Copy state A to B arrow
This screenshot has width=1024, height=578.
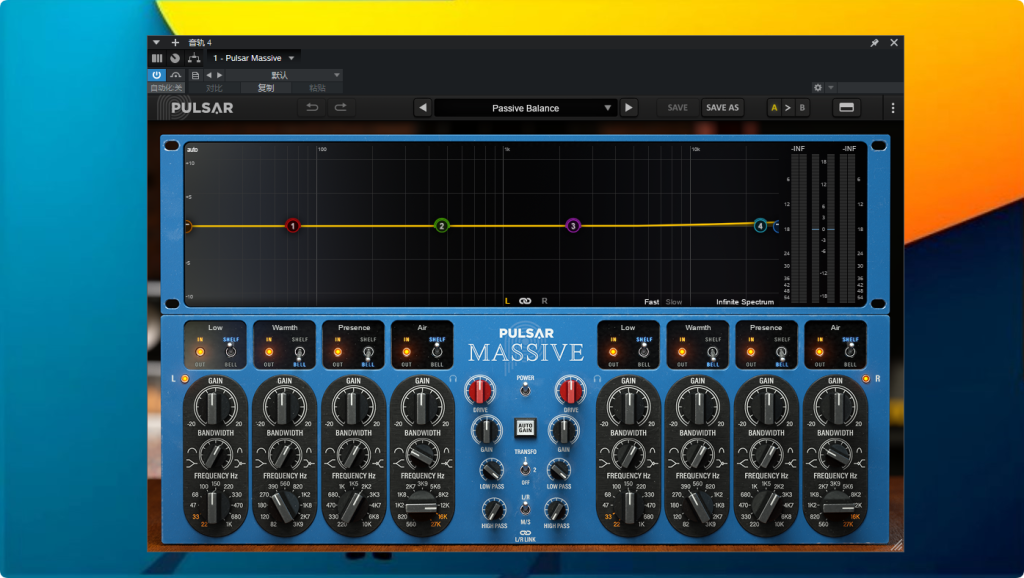pos(788,108)
